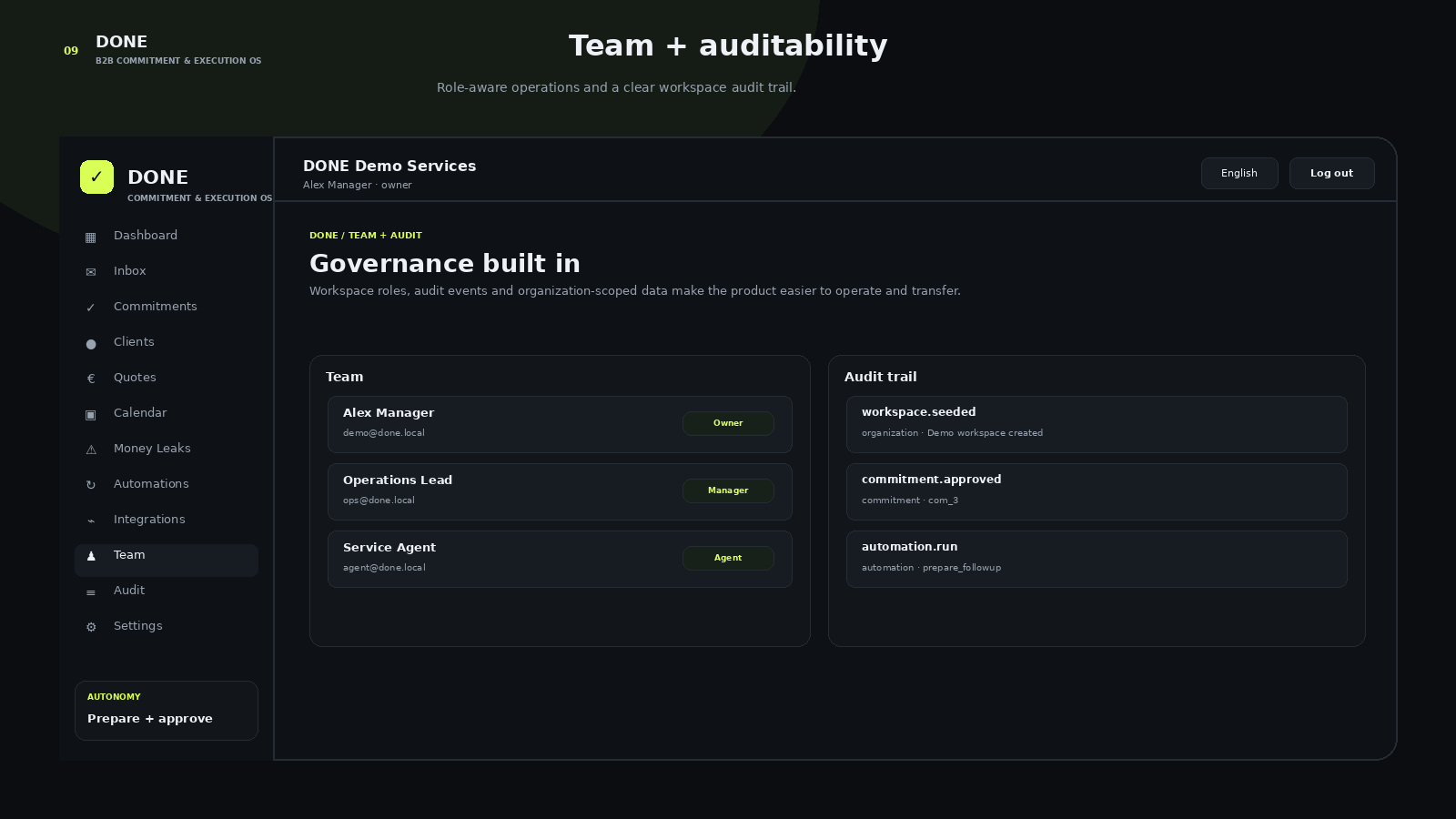1456x819 pixels.
Task: Click the Automations refresh icon
Action: point(91,485)
